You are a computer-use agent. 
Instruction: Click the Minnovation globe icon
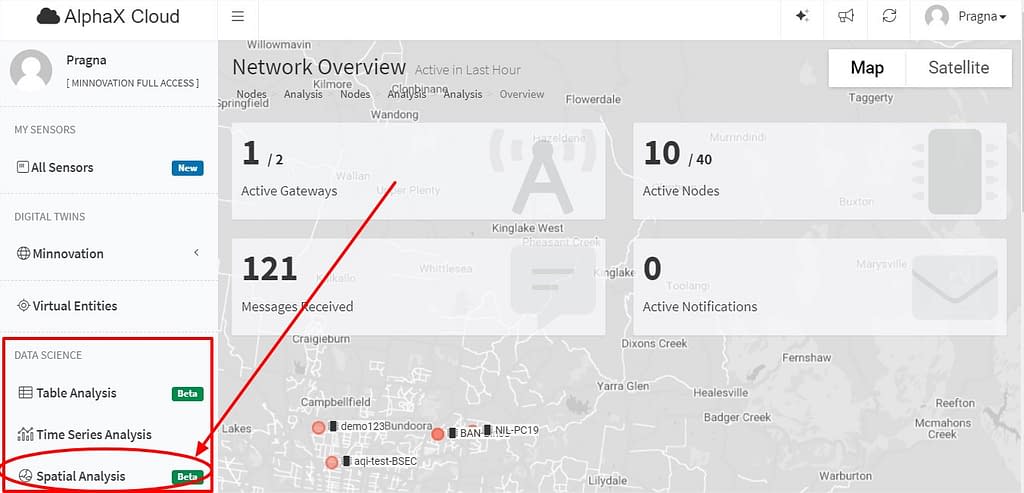(24, 253)
